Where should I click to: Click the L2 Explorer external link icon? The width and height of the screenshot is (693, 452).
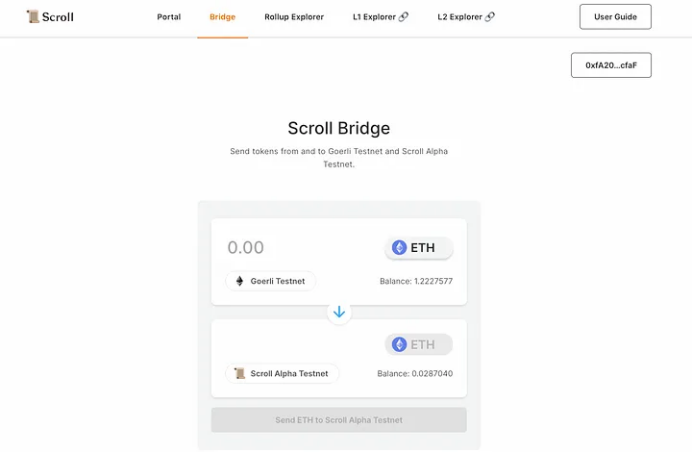(489, 17)
